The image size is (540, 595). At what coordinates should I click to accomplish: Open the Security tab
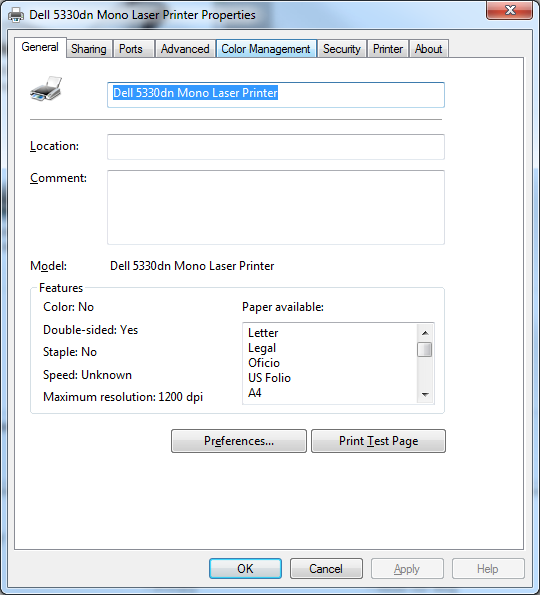tap(342, 49)
